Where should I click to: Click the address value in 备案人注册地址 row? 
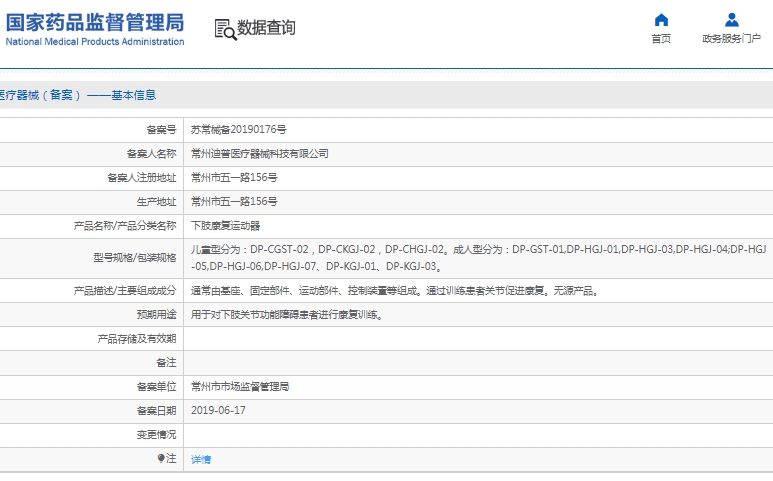[x=234, y=177]
